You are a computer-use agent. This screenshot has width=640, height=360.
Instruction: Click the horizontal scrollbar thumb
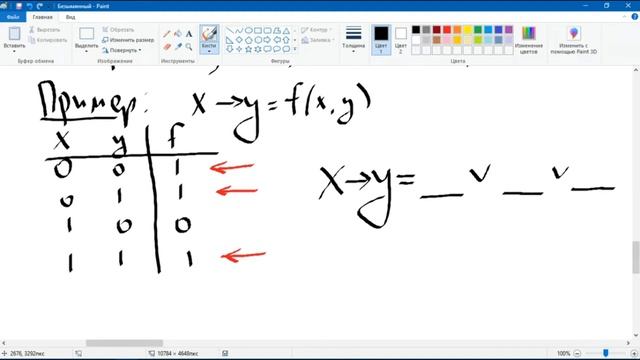pos(124,343)
